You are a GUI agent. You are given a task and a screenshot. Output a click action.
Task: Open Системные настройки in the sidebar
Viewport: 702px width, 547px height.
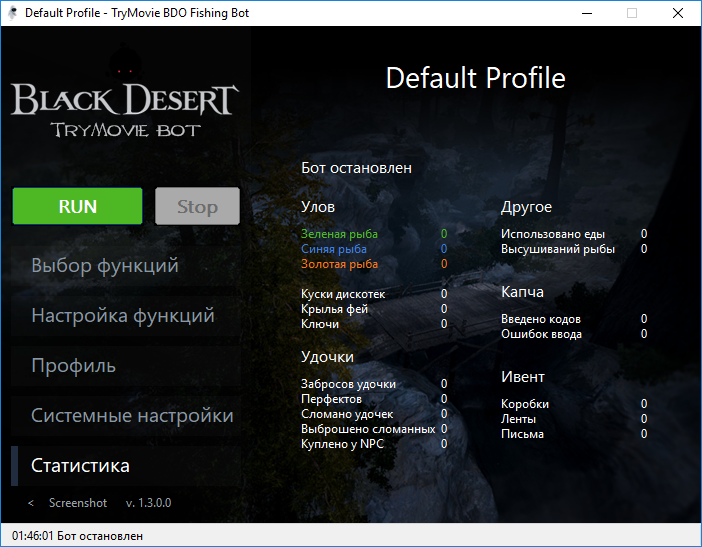(x=126, y=416)
